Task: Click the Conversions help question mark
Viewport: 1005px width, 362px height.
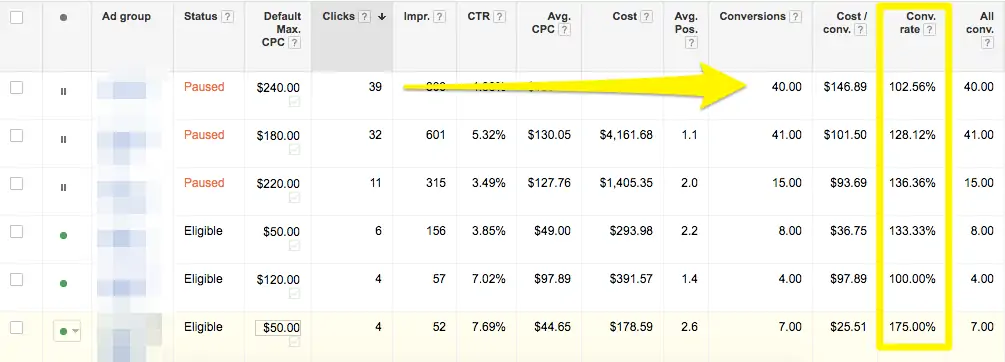Action: [795, 17]
